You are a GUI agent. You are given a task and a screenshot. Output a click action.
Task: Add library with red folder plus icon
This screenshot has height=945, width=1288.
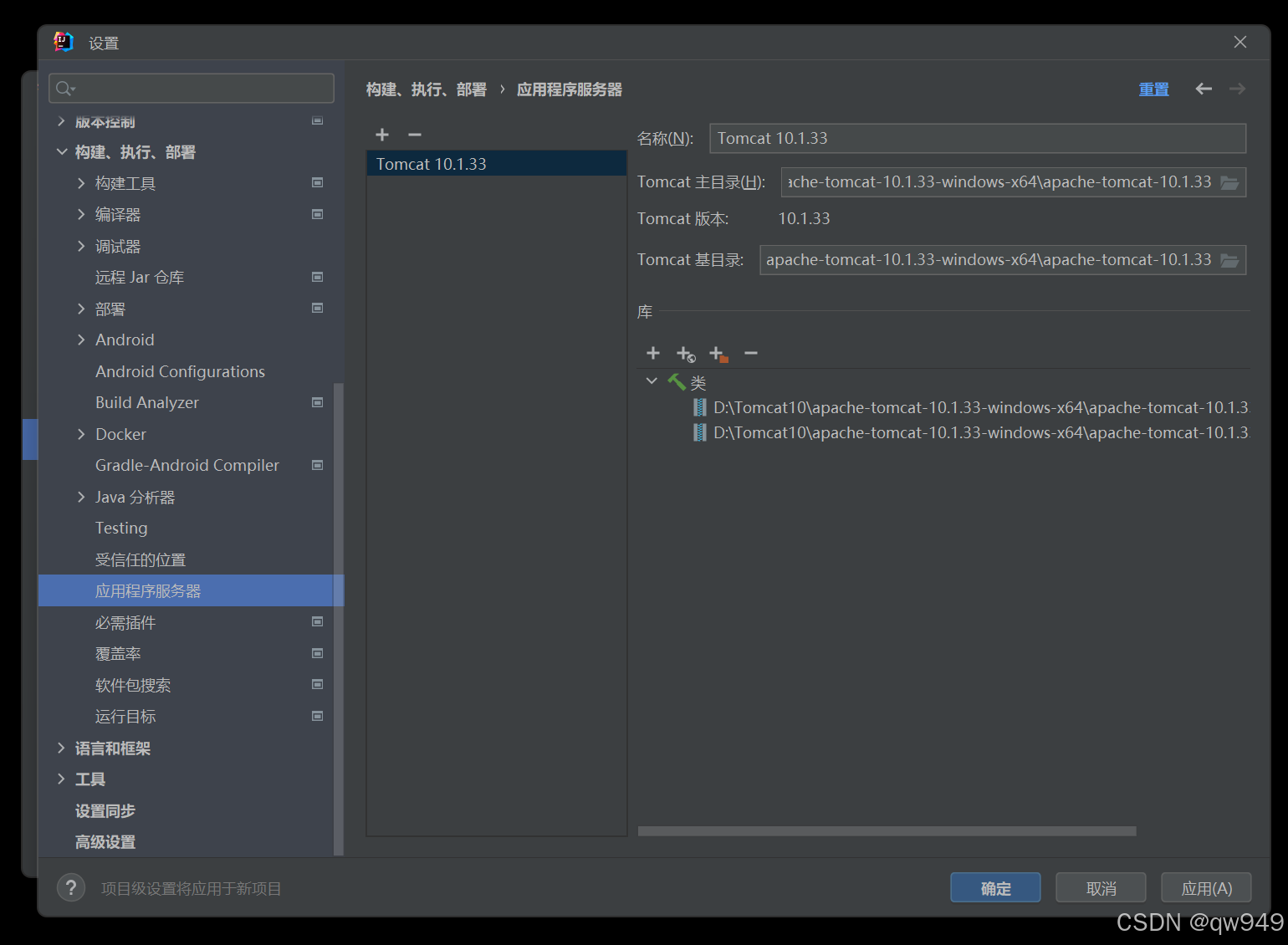(718, 354)
